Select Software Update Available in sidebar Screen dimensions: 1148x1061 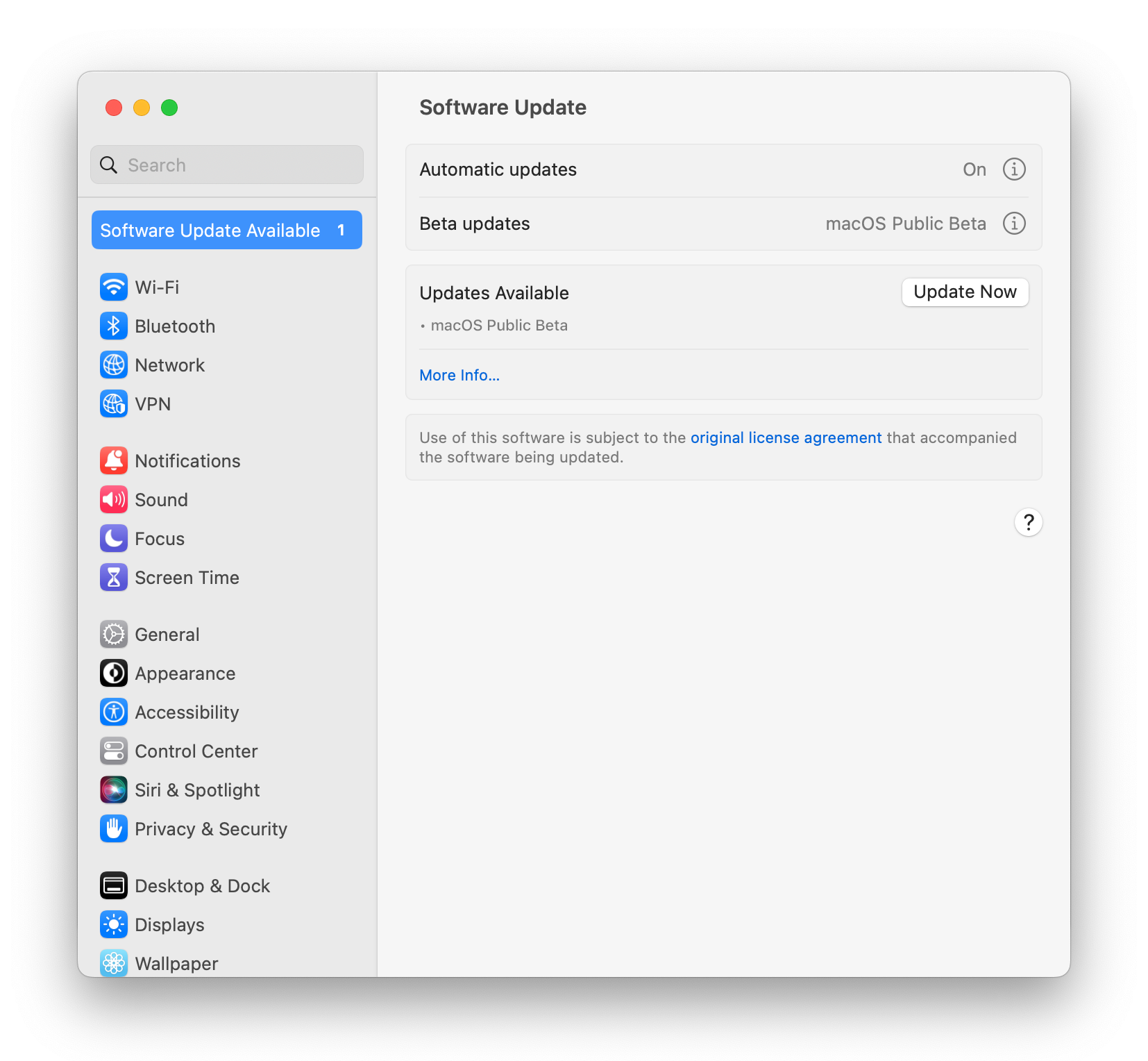pyautogui.click(x=227, y=230)
